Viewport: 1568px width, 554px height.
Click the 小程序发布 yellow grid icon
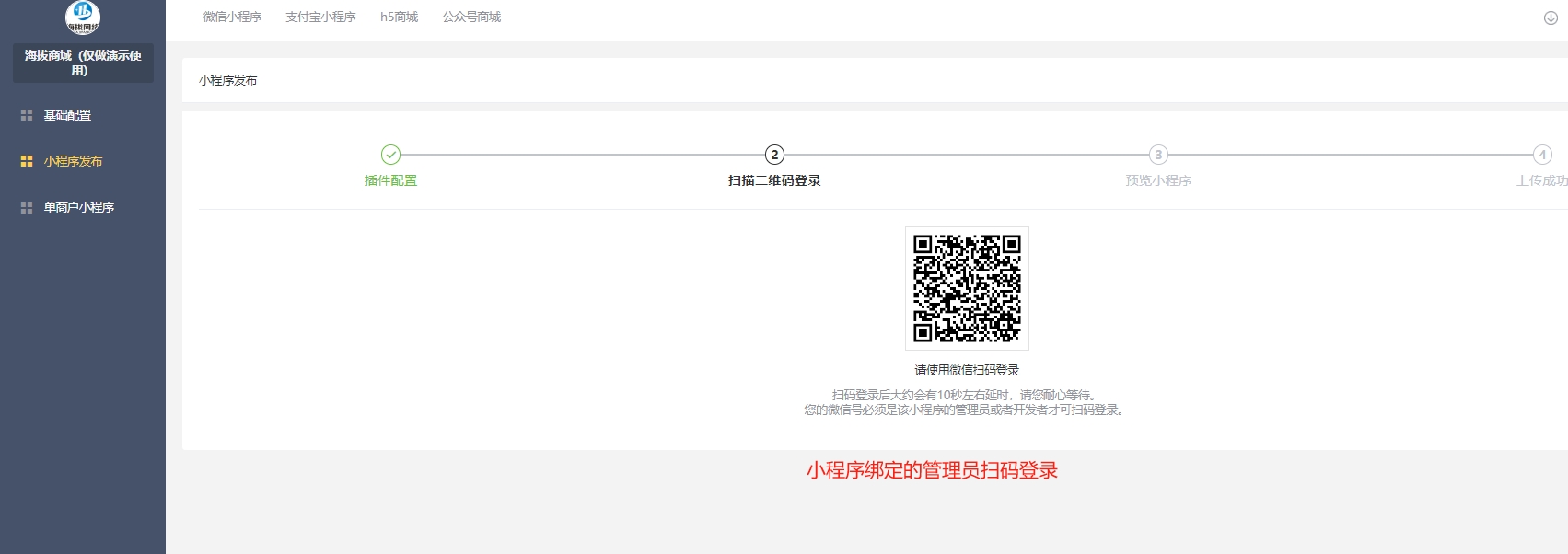27,161
